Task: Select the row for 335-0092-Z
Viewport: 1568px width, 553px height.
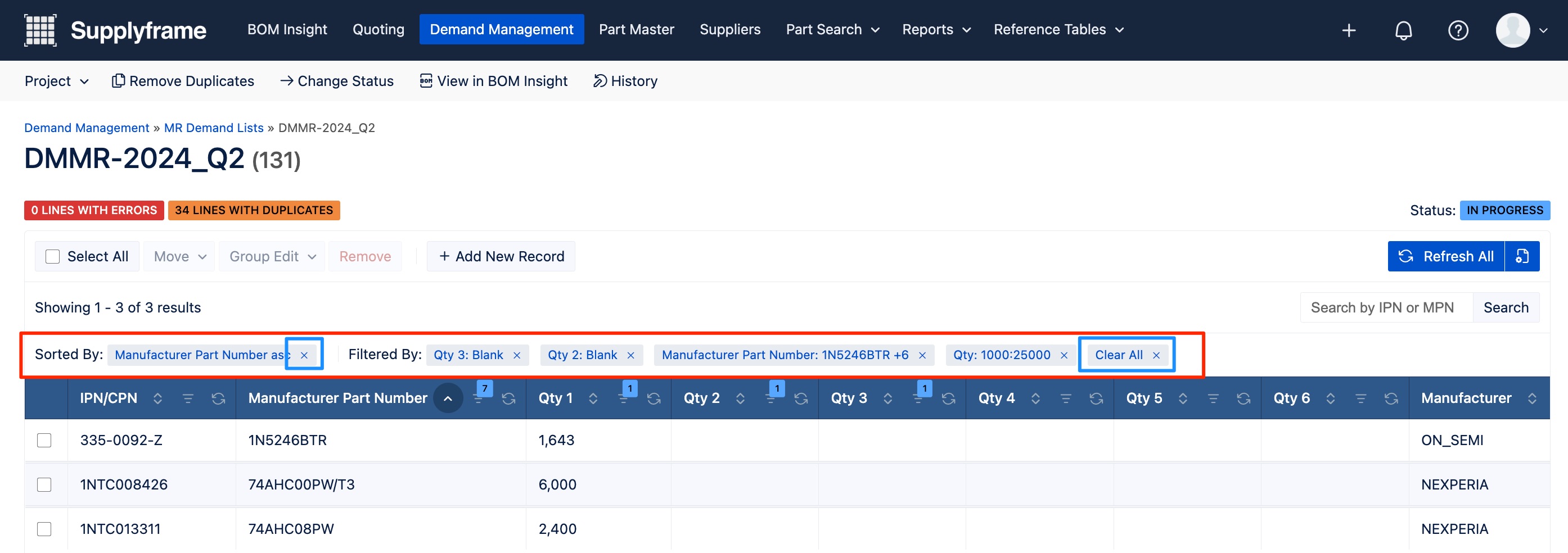Action: 44,441
